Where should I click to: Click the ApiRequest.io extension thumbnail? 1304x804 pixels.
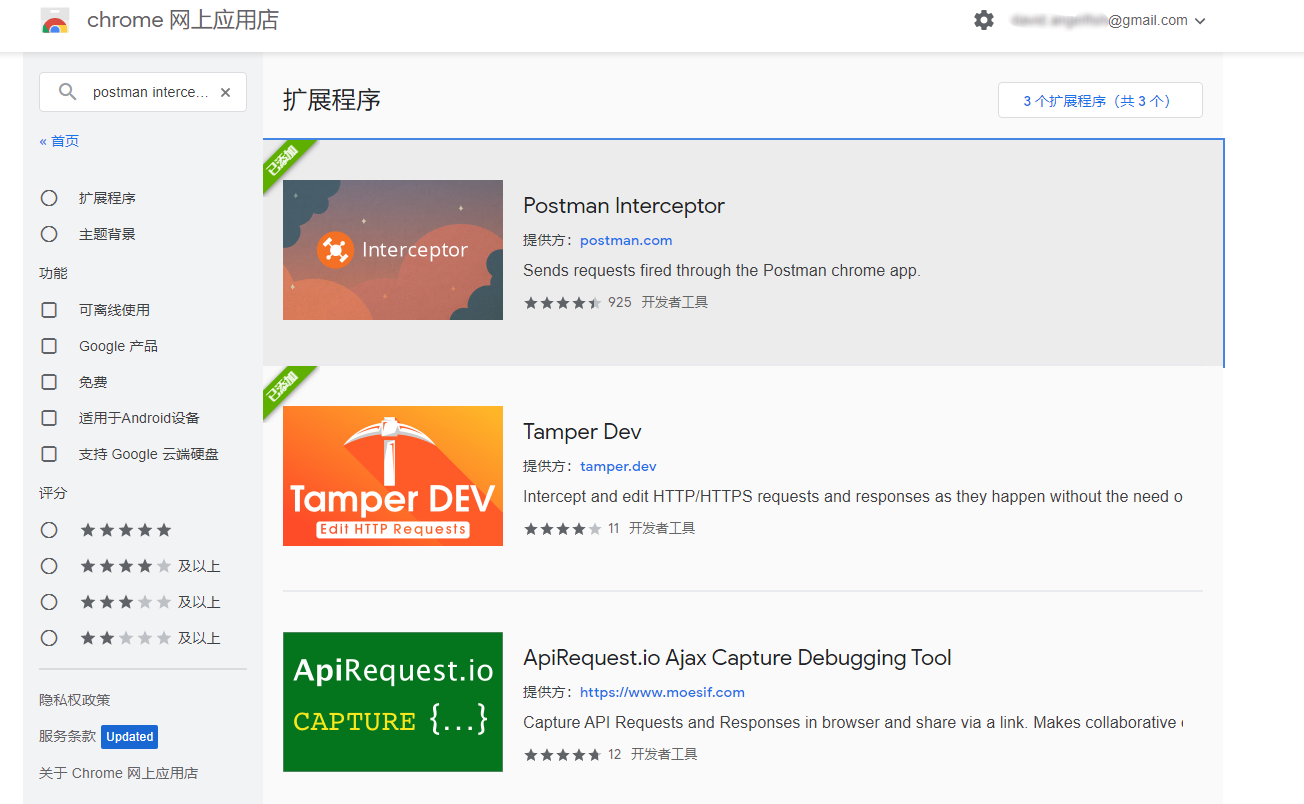tap(392, 702)
